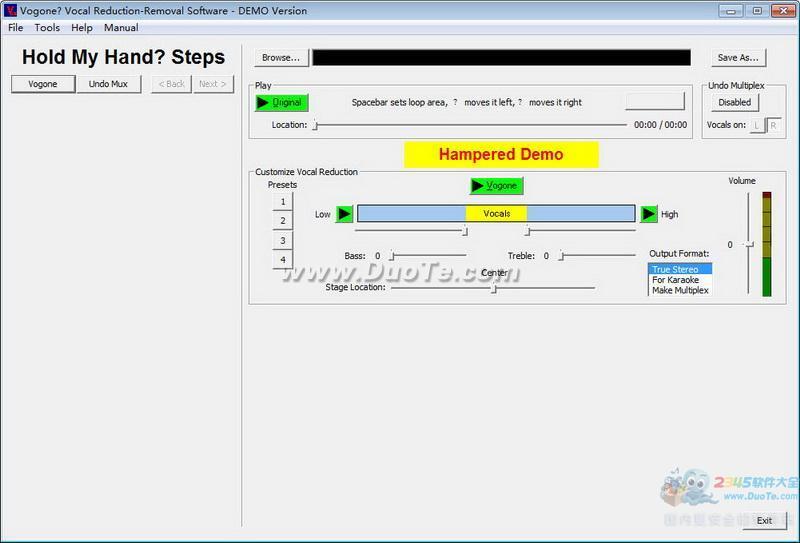
Task: Open the Help menu
Action: click(x=82, y=28)
